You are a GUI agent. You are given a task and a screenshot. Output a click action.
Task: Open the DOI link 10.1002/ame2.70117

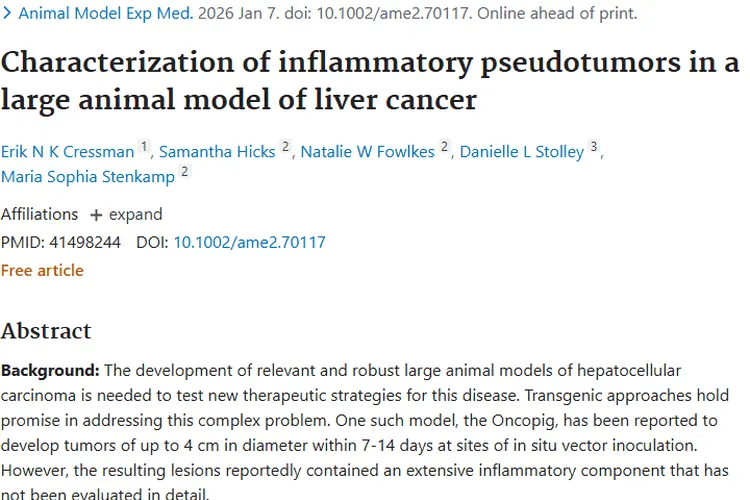click(x=249, y=242)
